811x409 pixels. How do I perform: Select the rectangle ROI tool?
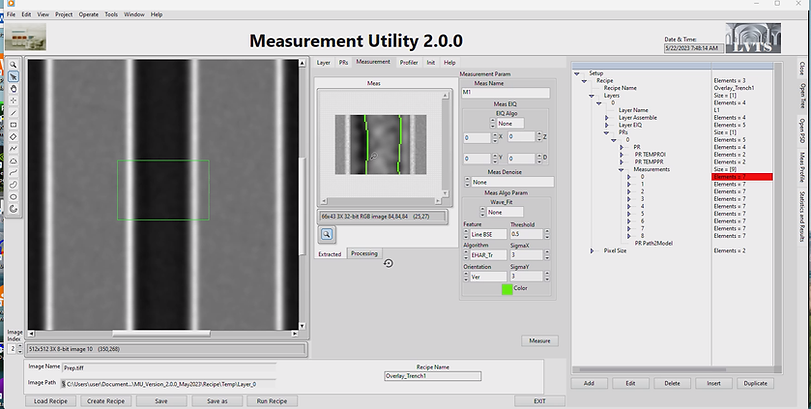[13, 125]
